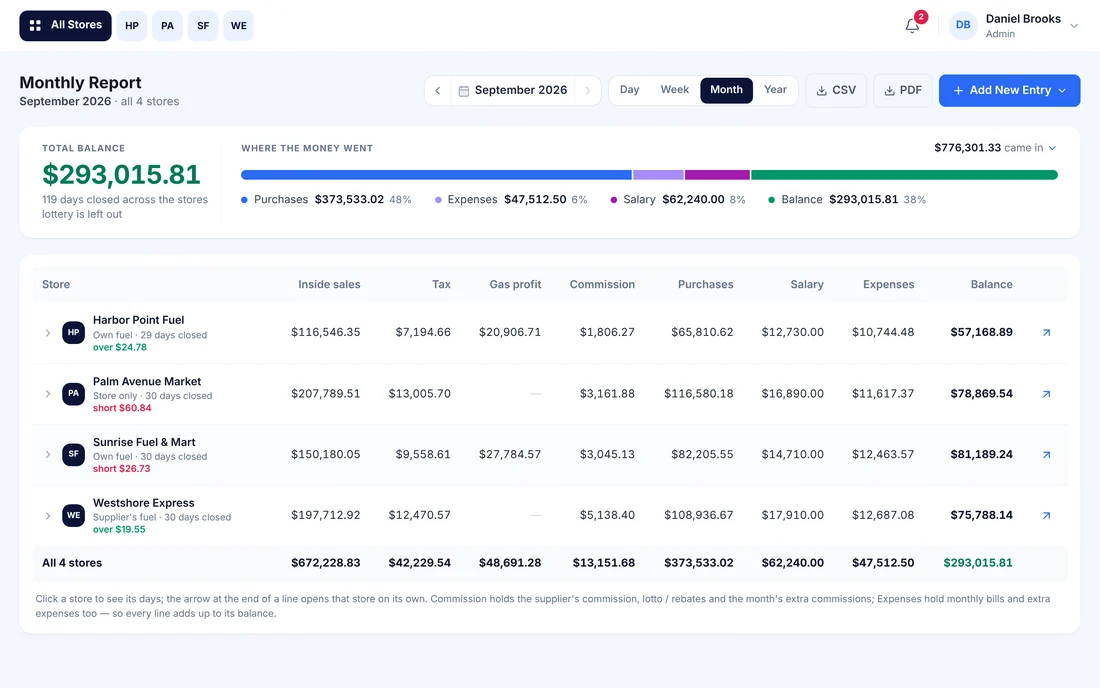Open Sunrise Fuel & Mart store arrow
Viewport: 1100px width, 688px height.
point(1046,454)
